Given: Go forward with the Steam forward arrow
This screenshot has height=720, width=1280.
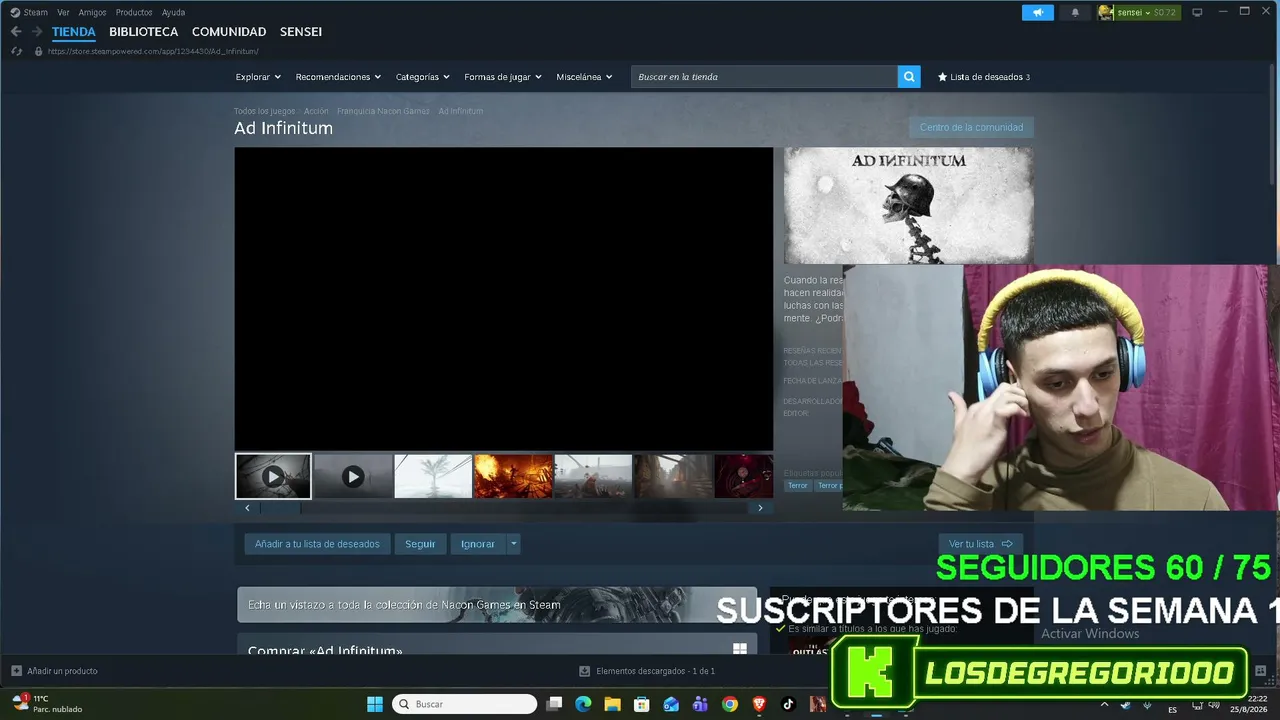Looking at the screenshot, I should (x=37, y=32).
